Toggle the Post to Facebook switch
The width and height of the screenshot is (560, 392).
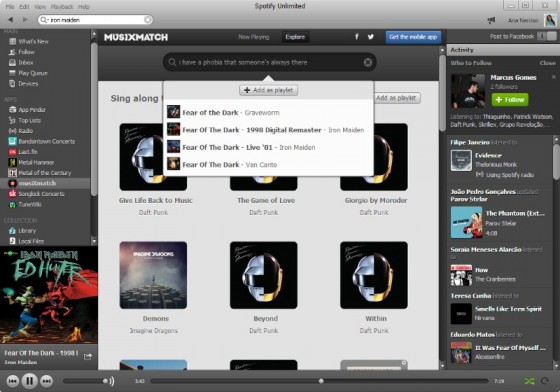click(547, 36)
